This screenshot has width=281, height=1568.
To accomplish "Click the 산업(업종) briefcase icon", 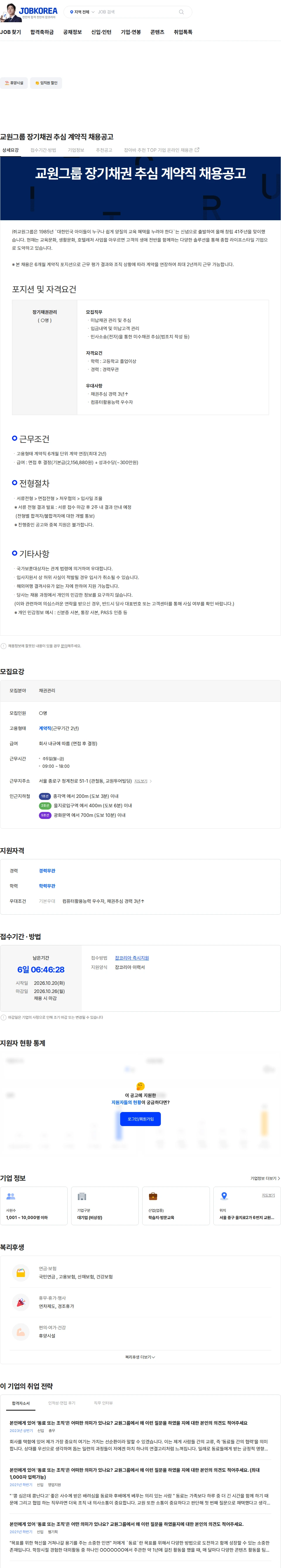I will point(153,1196).
